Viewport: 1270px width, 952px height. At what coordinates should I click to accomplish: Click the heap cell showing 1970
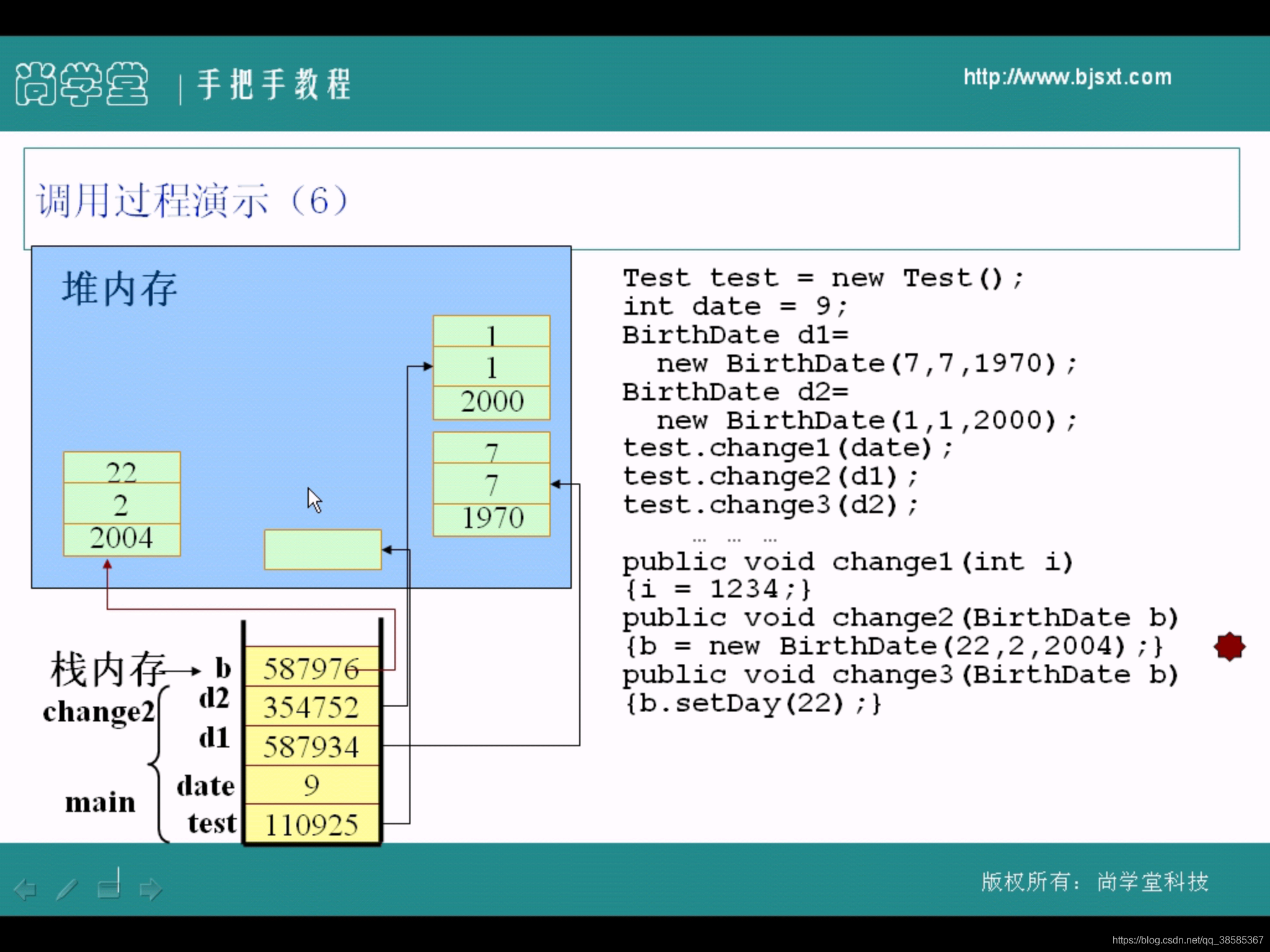492,518
